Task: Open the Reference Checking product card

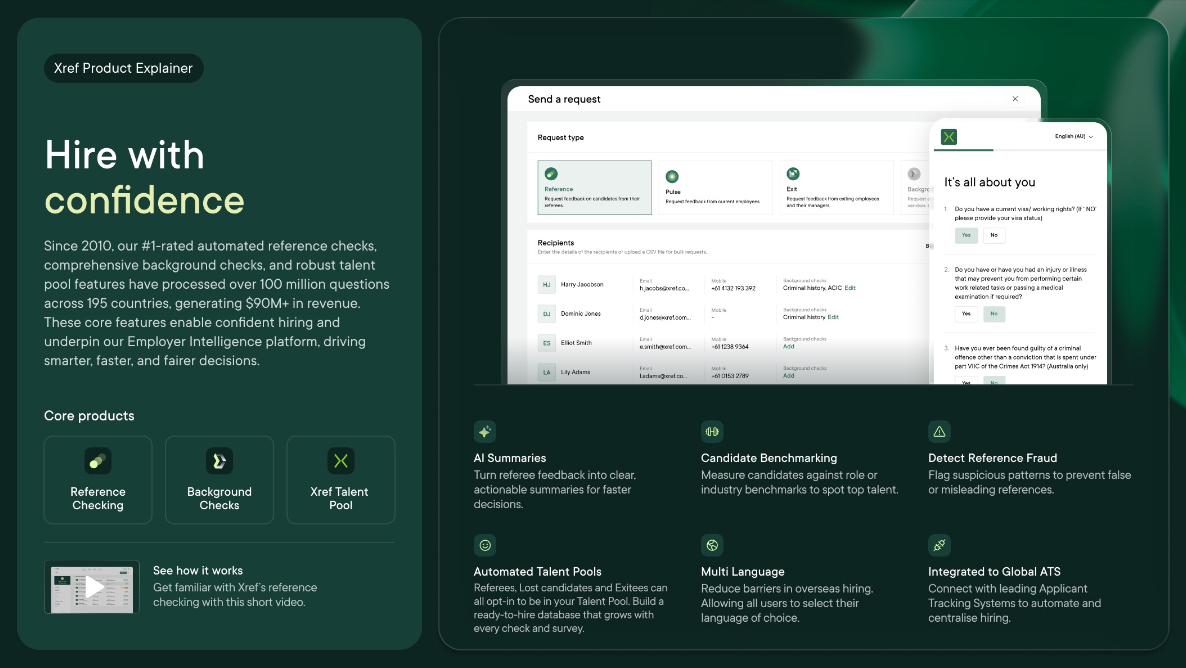Action: pos(98,480)
